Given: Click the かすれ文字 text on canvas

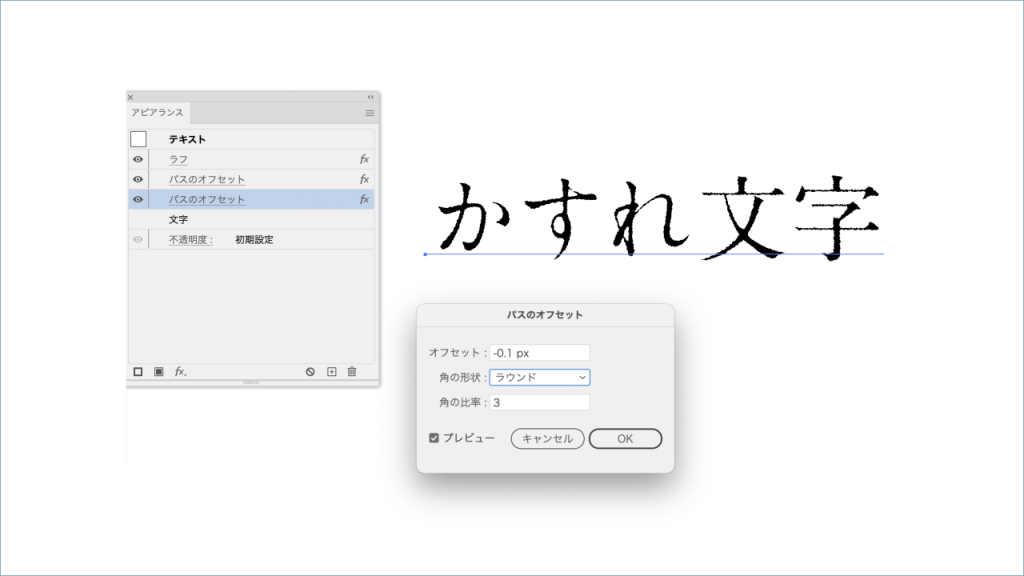Looking at the screenshot, I should coord(658,218).
